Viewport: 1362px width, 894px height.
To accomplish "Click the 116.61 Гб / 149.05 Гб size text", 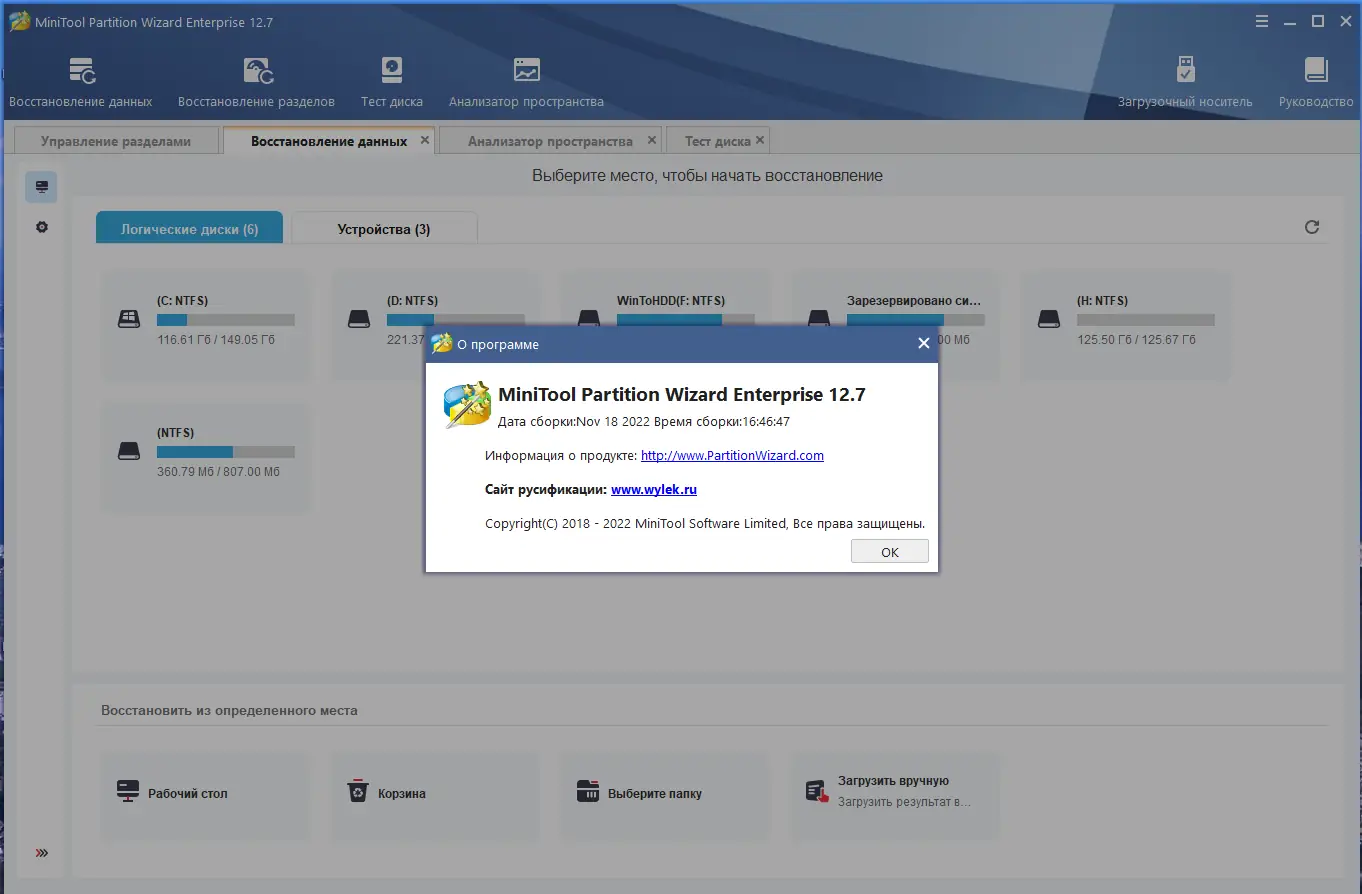I will tap(216, 340).
